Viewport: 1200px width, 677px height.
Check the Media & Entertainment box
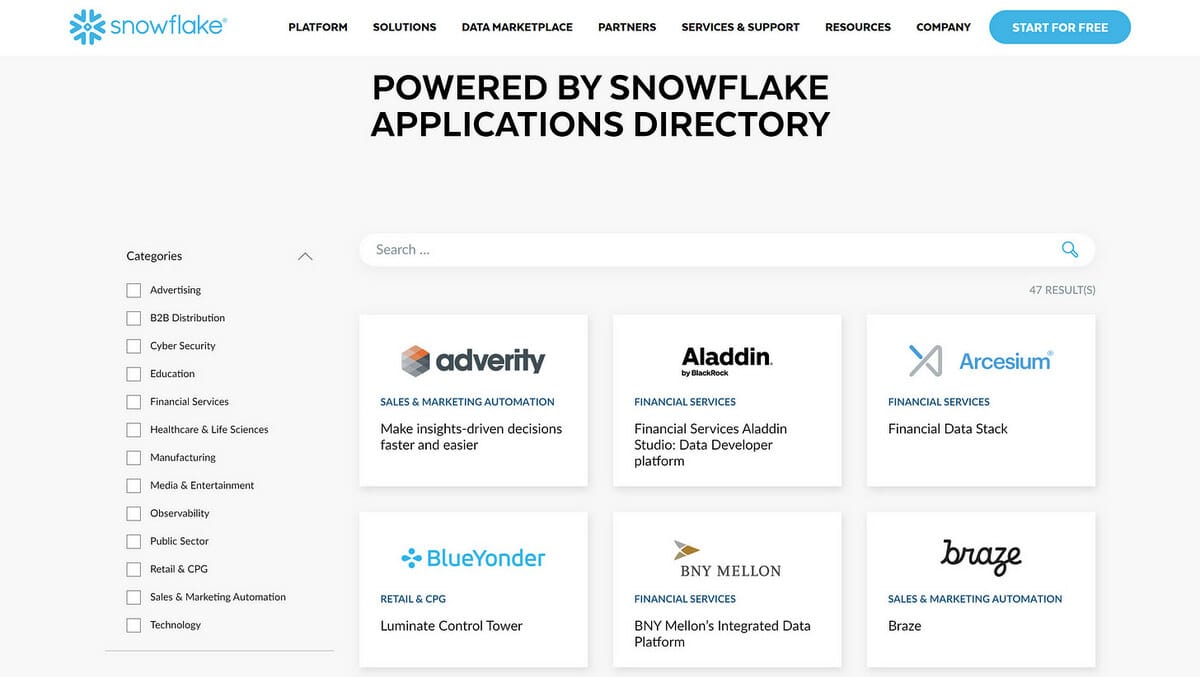(134, 486)
